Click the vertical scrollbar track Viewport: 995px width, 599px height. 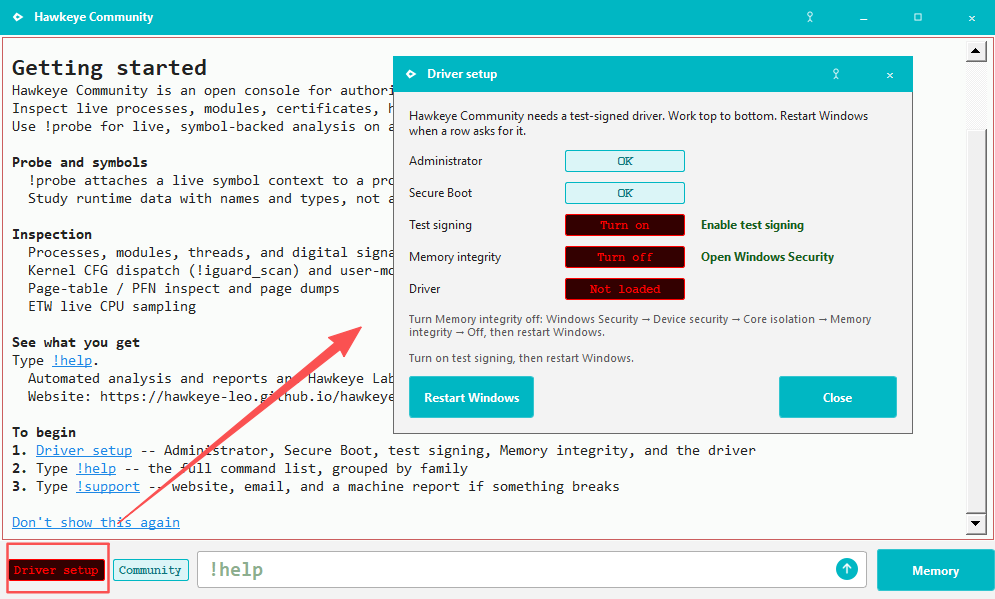tap(976, 287)
